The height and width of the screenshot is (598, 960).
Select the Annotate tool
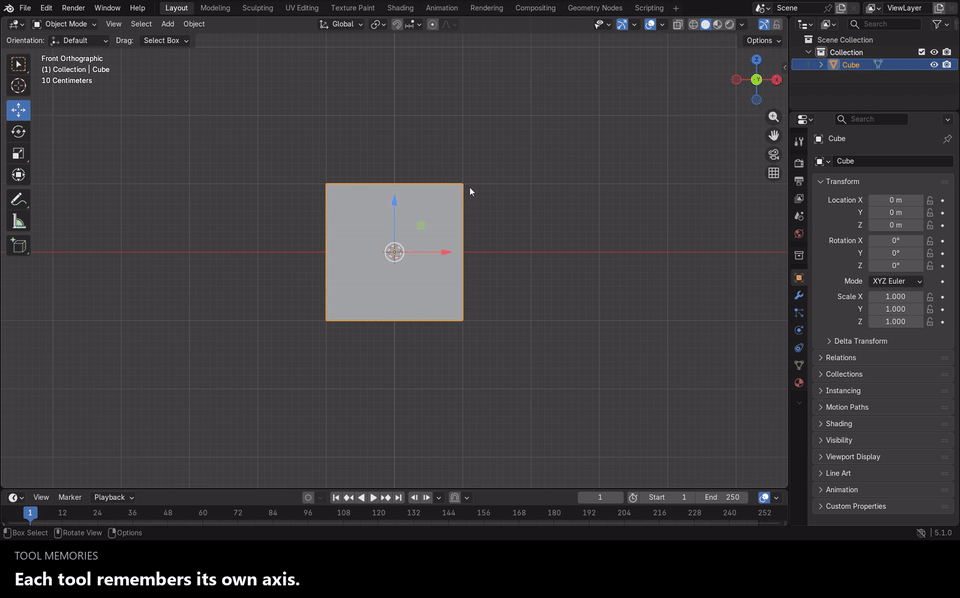(18, 200)
